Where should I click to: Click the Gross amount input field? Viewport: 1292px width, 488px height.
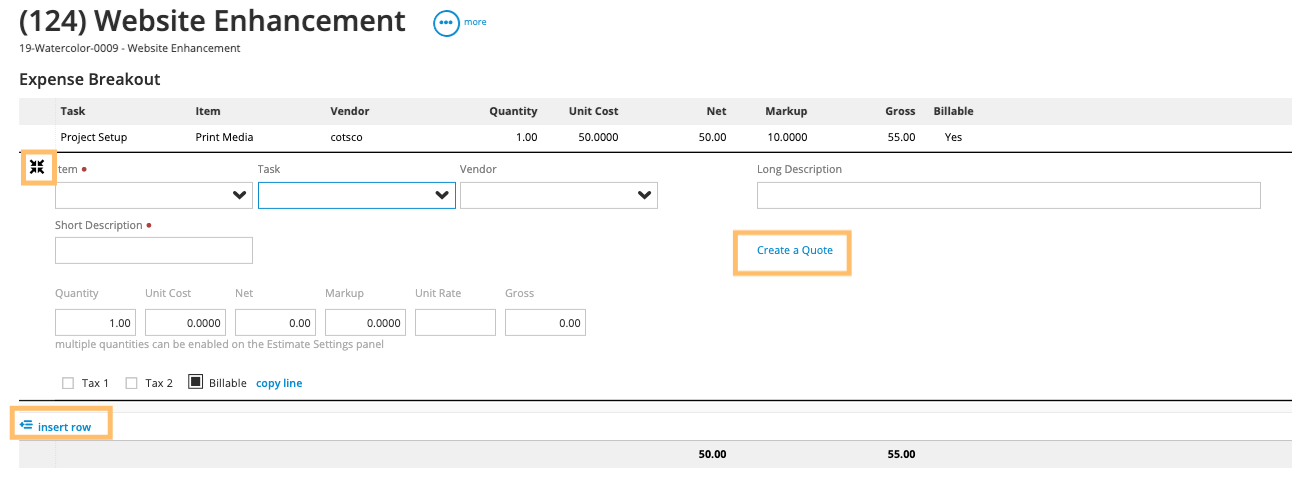click(x=545, y=322)
